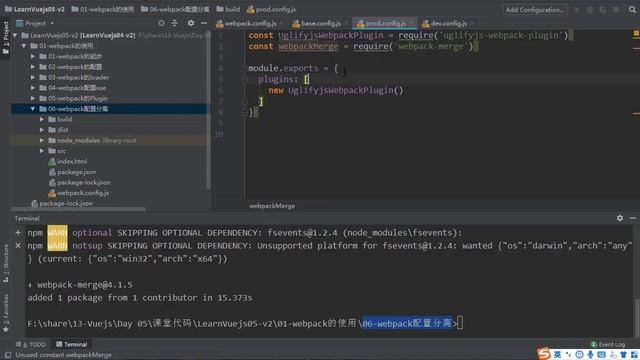The width and height of the screenshot is (640, 360).
Task: Click LearnVuejs05-v2 breadcrumb in navigation bar
Action: click(35, 9)
